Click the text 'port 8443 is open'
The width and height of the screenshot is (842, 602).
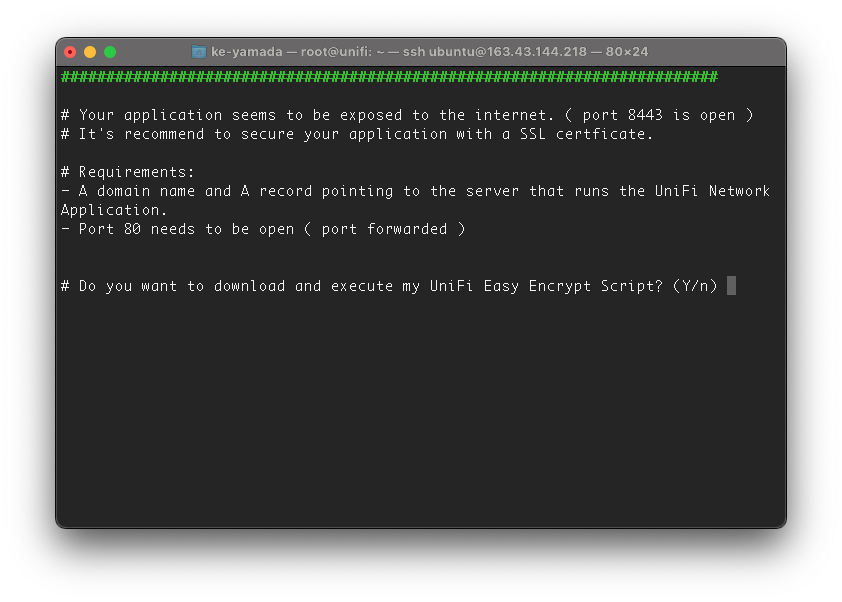coord(658,115)
